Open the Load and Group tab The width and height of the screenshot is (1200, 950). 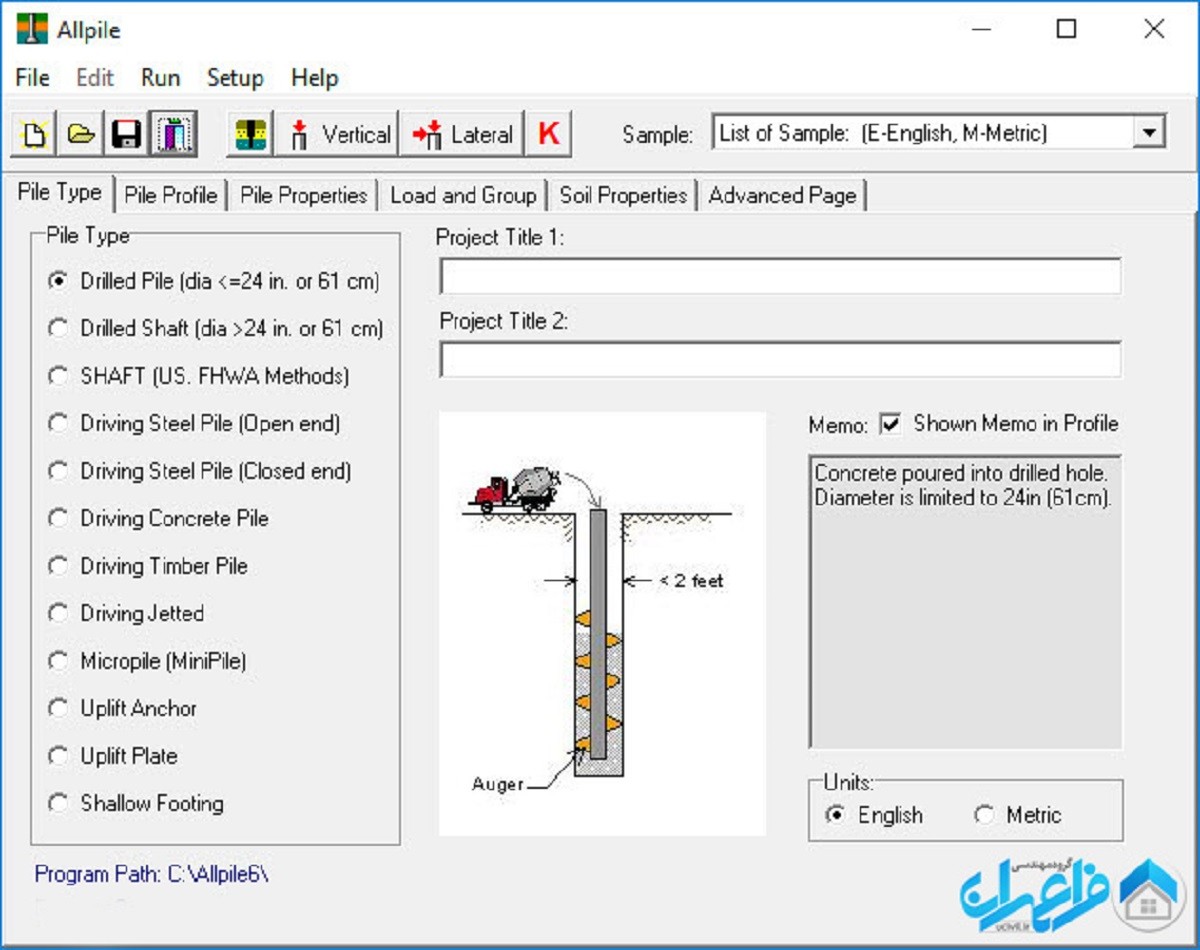click(463, 195)
